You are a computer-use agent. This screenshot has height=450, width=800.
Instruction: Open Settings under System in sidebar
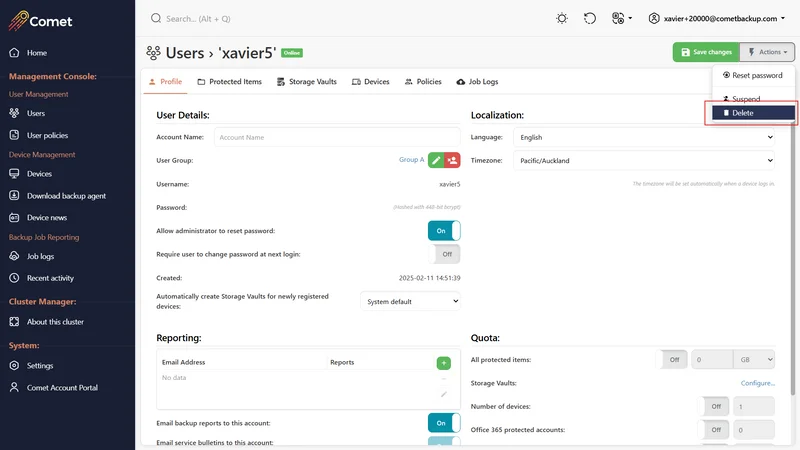[x=40, y=366]
